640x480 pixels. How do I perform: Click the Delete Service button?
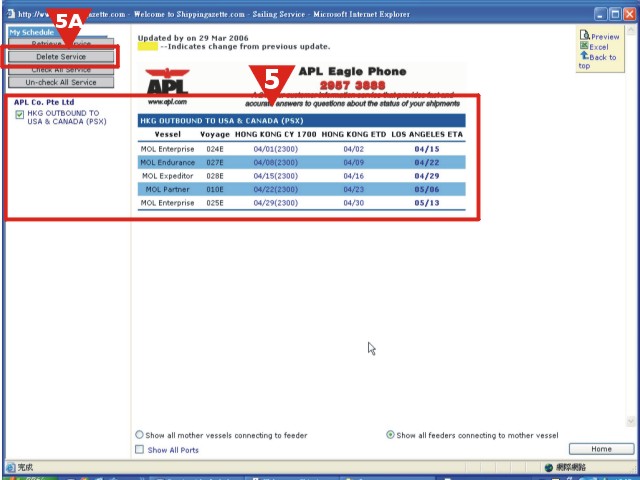coord(61,57)
